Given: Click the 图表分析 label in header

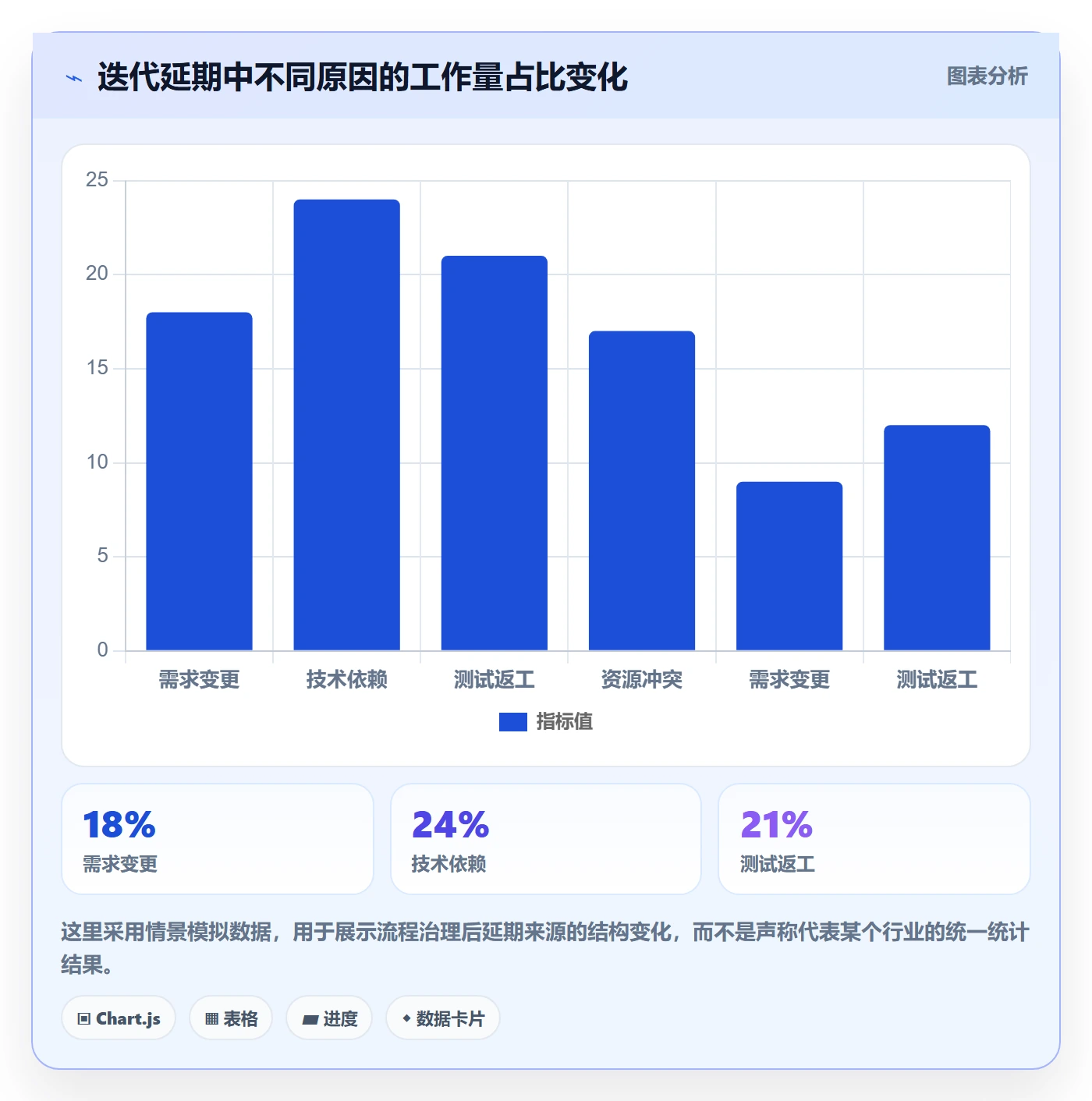Looking at the screenshot, I should (987, 76).
